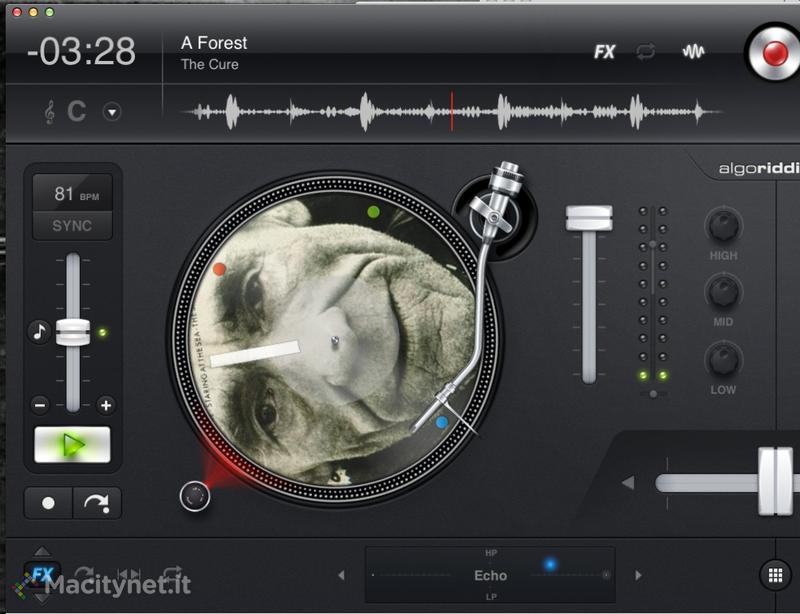The image size is (800, 614).
Task: Click the blue cue marker on the record
Action: pos(442,423)
